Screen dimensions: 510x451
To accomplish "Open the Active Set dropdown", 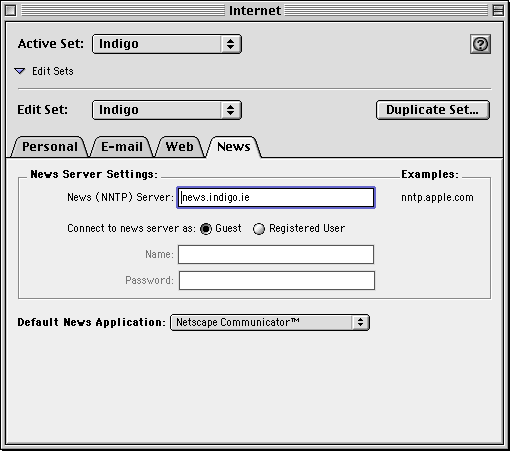I will (x=167, y=44).
